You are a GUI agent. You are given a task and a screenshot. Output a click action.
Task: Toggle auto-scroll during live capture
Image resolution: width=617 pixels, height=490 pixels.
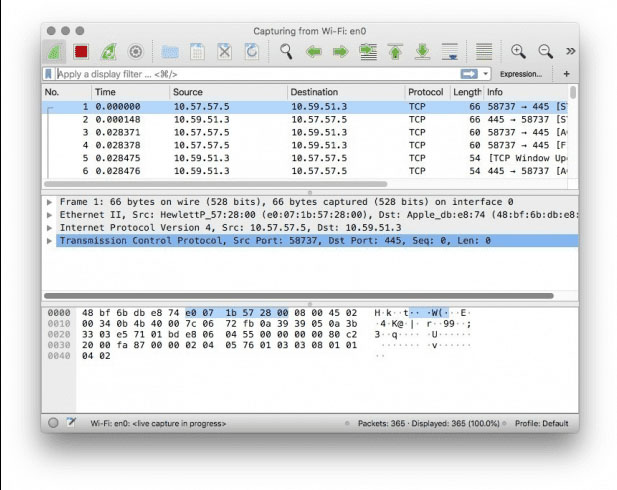tap(450, 51)
